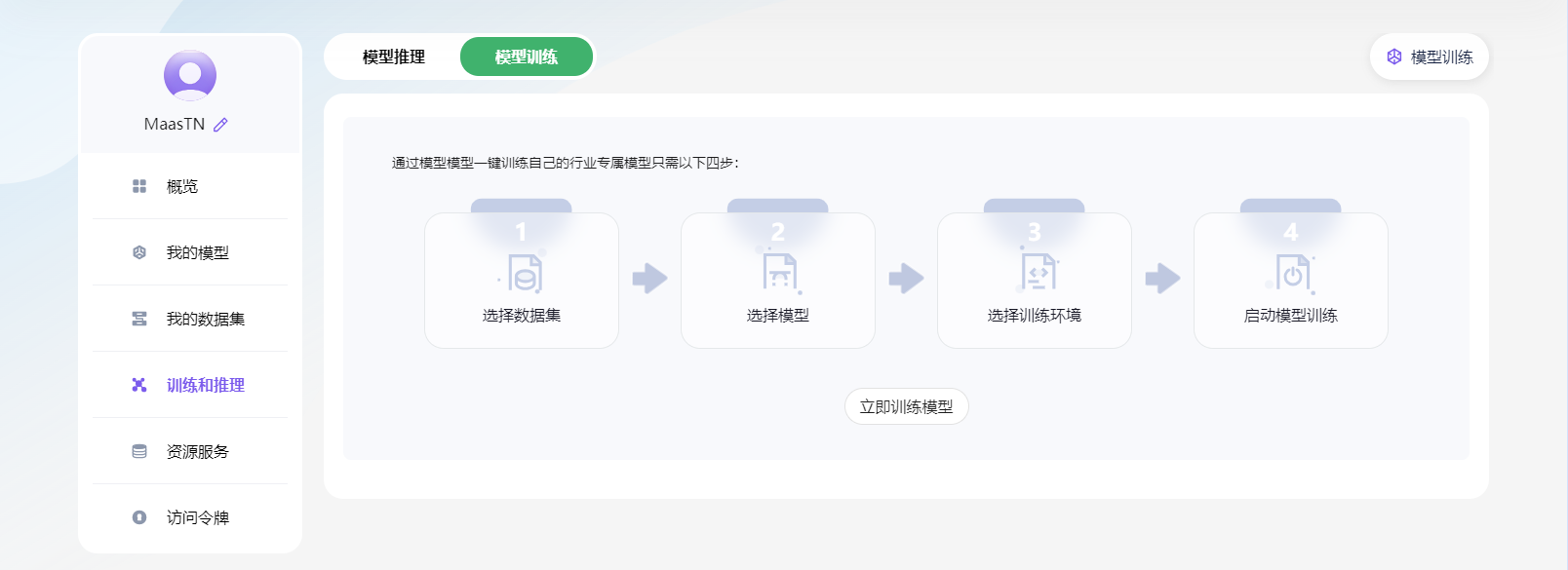Click the 模型训练 button at top right
This screenshot has width=1568, height=570.
point(1430,57)
